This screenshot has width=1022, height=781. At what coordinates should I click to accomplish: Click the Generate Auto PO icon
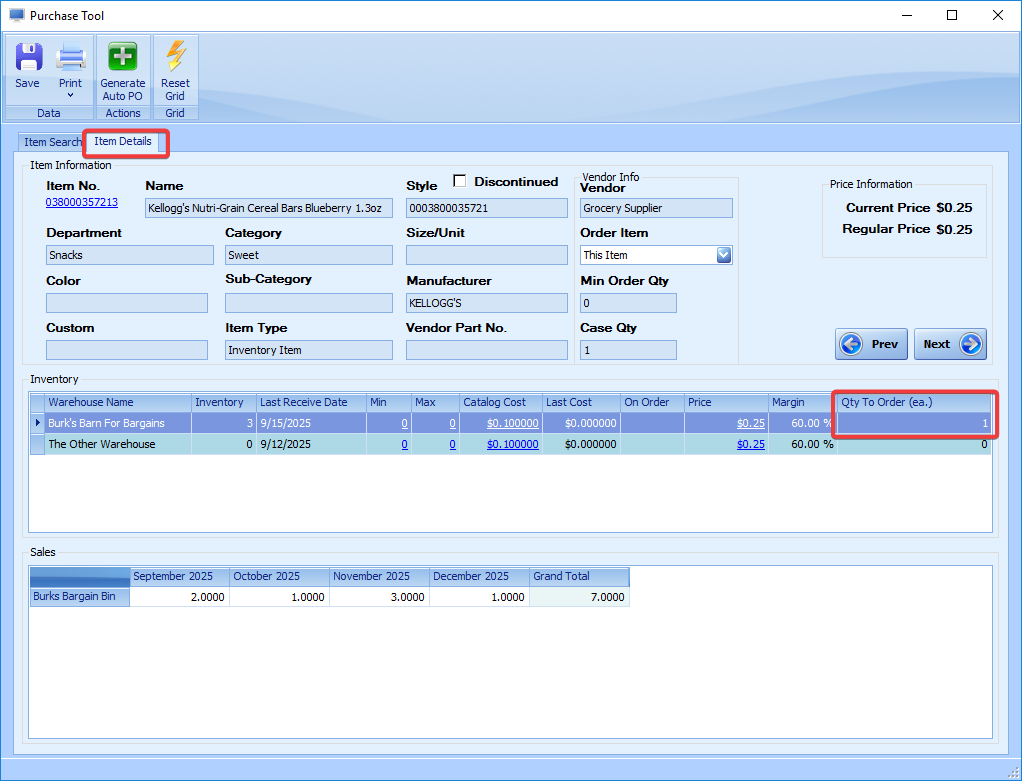pos(123,56)
